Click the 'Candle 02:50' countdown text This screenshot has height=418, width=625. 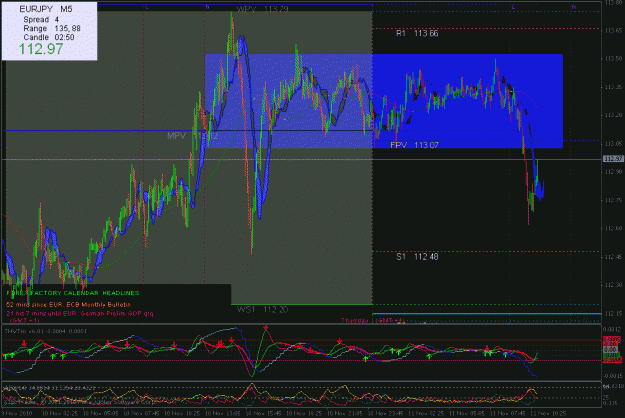coord(49,37)
